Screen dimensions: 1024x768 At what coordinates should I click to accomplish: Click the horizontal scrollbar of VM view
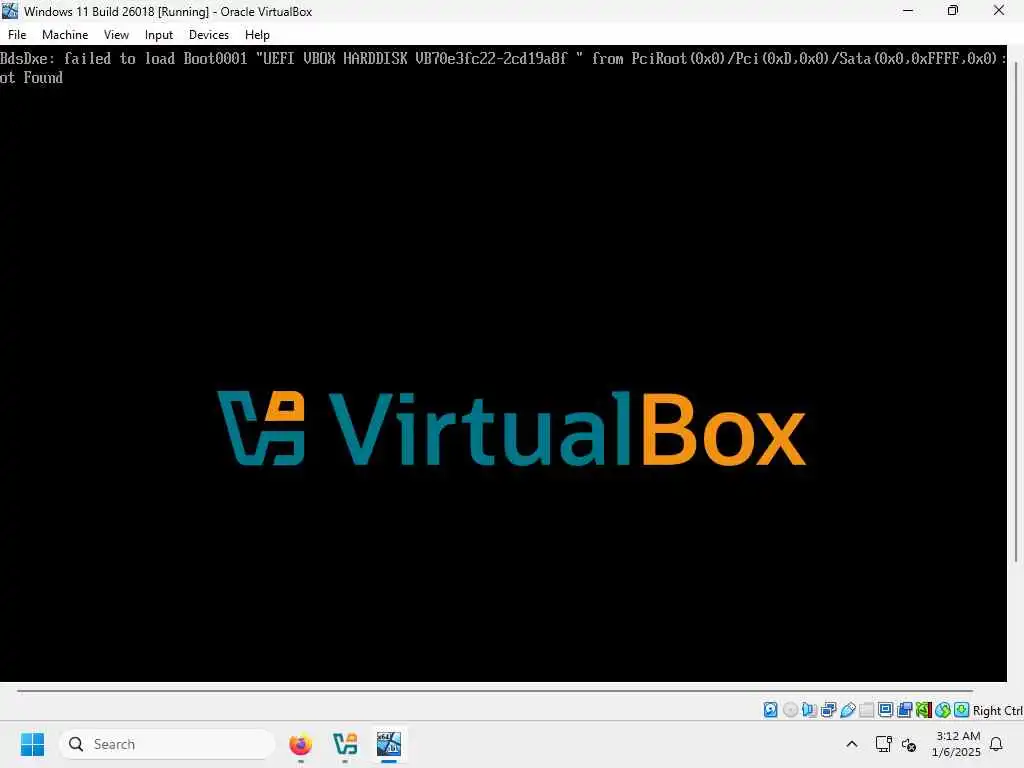[495, 690]
